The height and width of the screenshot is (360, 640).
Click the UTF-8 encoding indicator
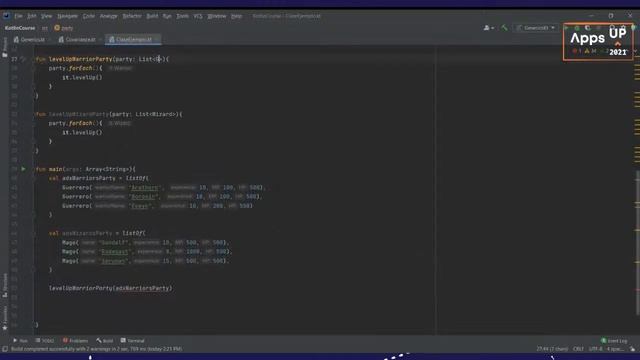pyautogui.click(x=595, y=349)
